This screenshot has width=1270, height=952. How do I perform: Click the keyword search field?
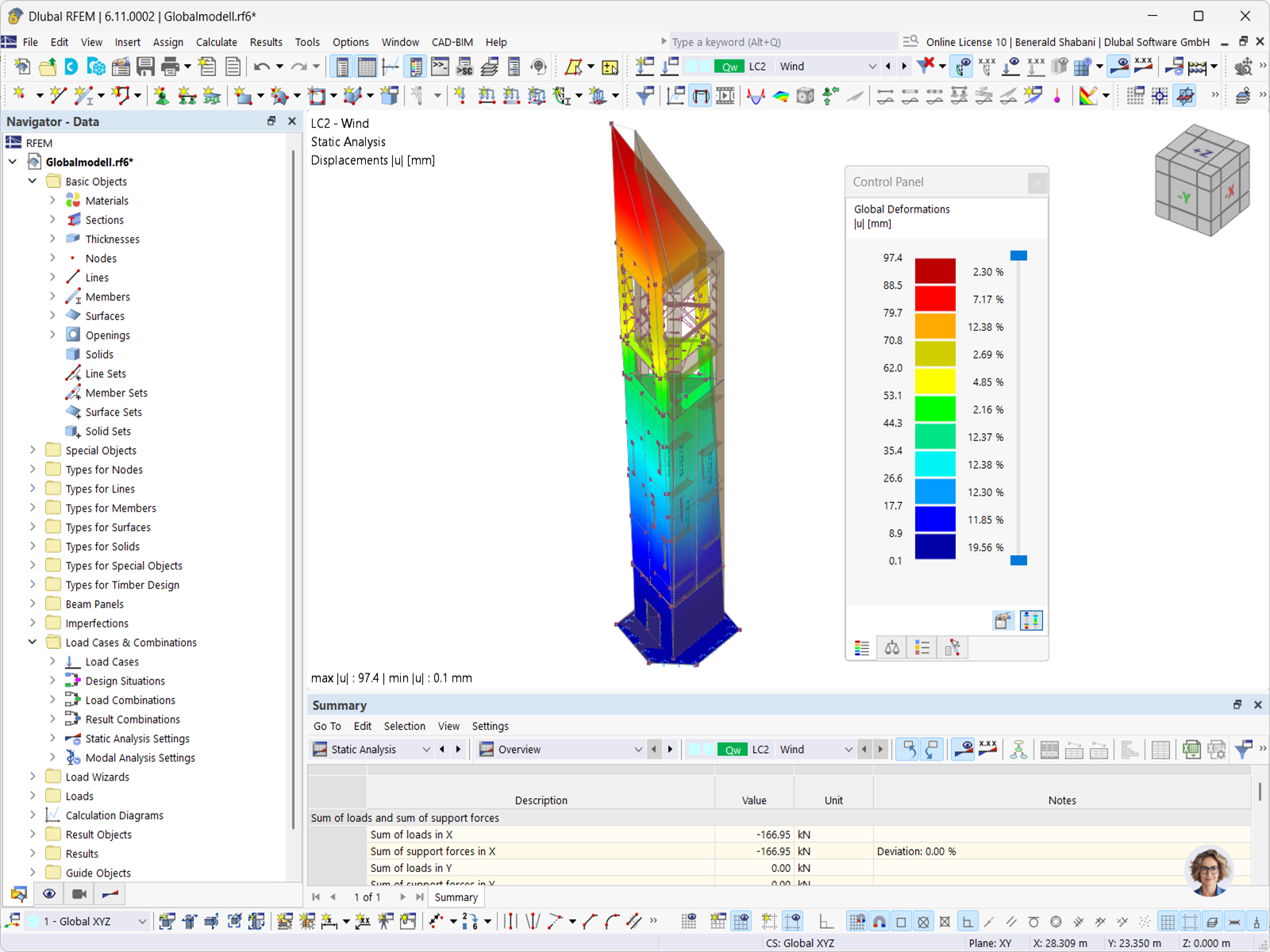(x=782, y=42)
